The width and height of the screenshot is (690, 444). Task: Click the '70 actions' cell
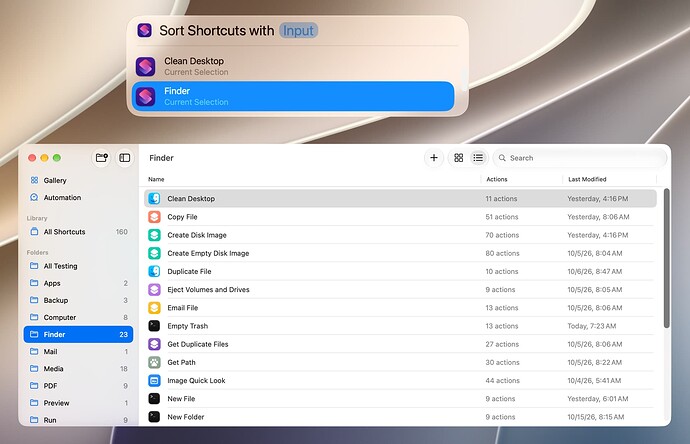click(x=502, y=235)
